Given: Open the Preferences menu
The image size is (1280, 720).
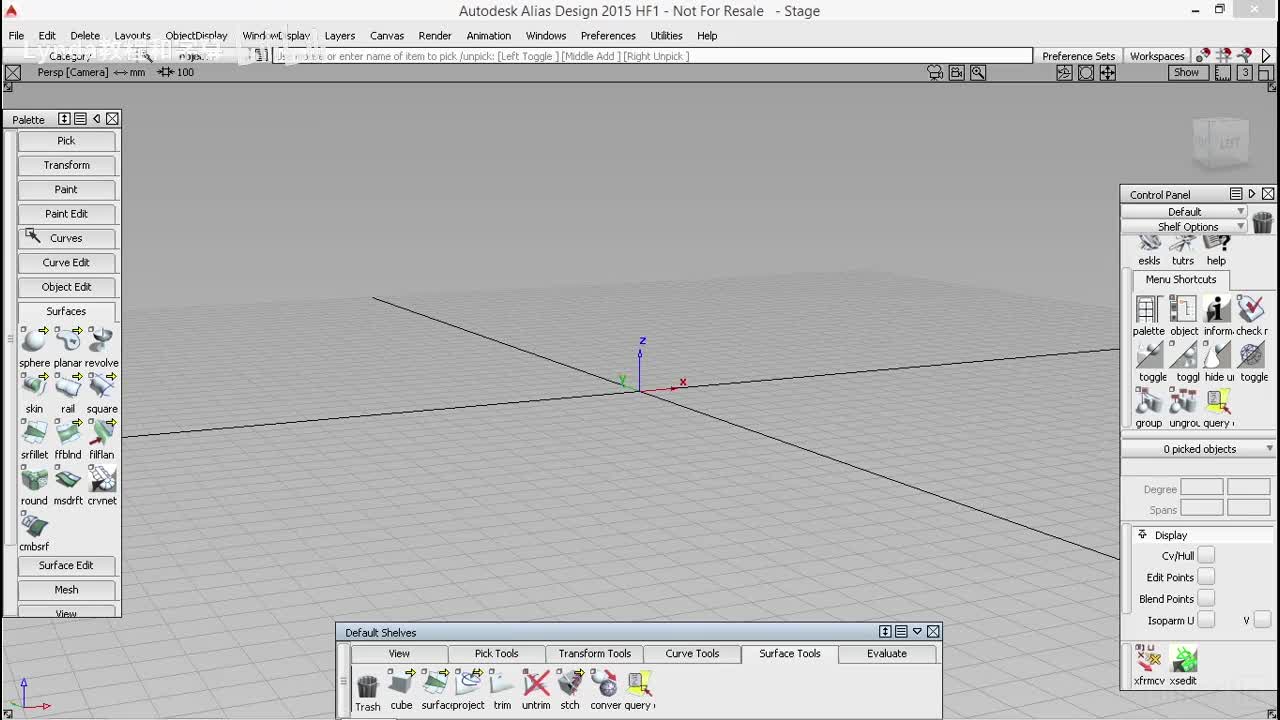Looking at the screenshot, I should pos(608,36).
